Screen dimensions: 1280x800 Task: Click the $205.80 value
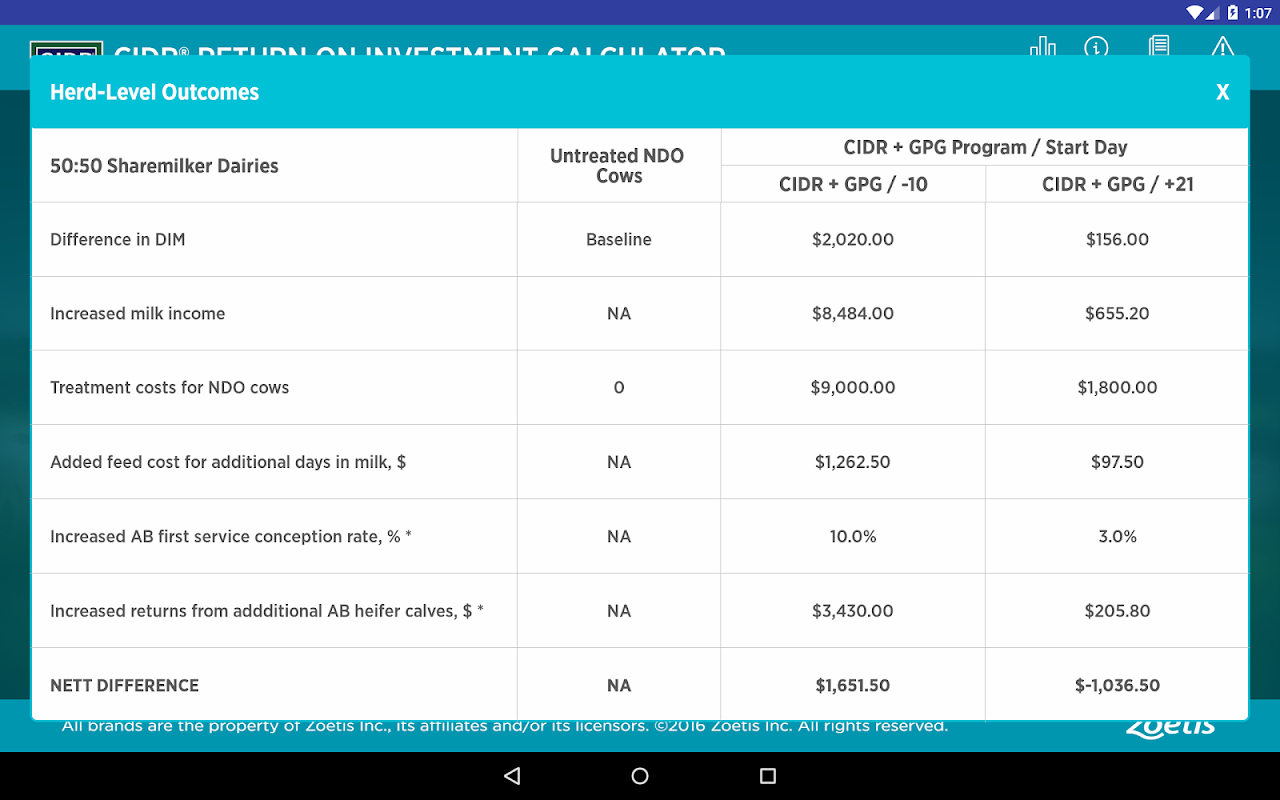1117,611
